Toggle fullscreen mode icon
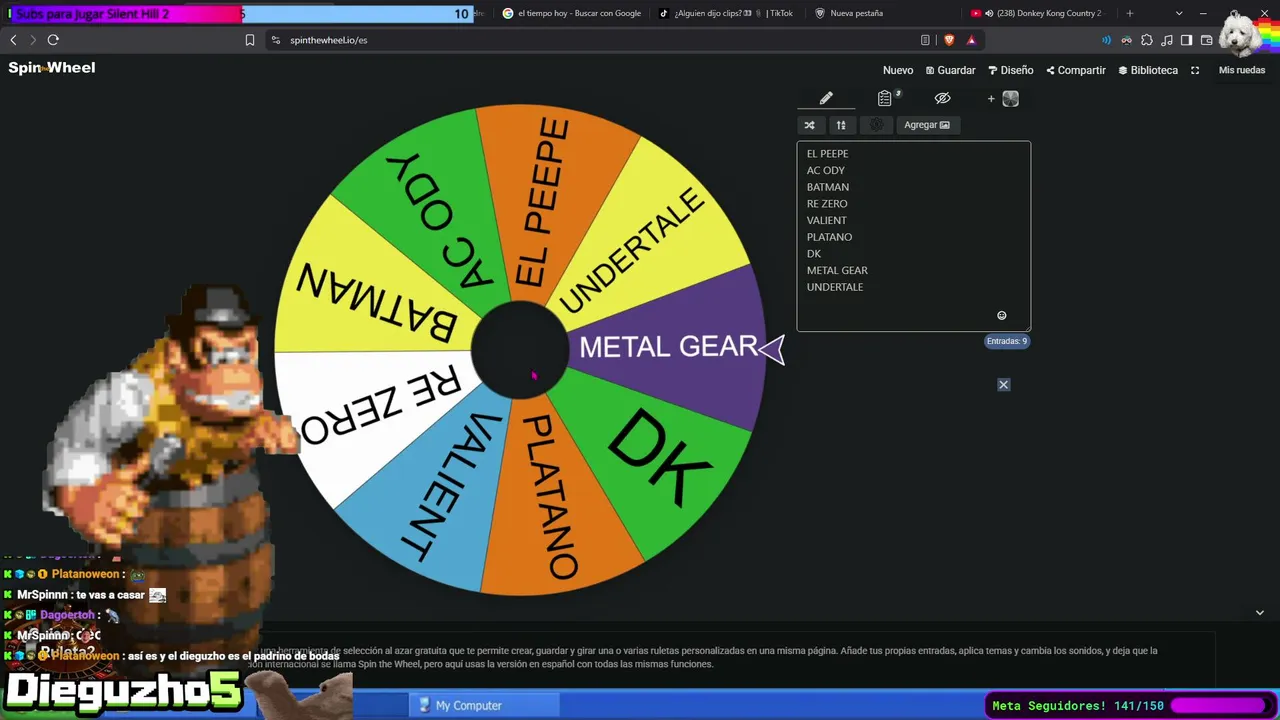The image size is (1280, 720). (1195, 70)
